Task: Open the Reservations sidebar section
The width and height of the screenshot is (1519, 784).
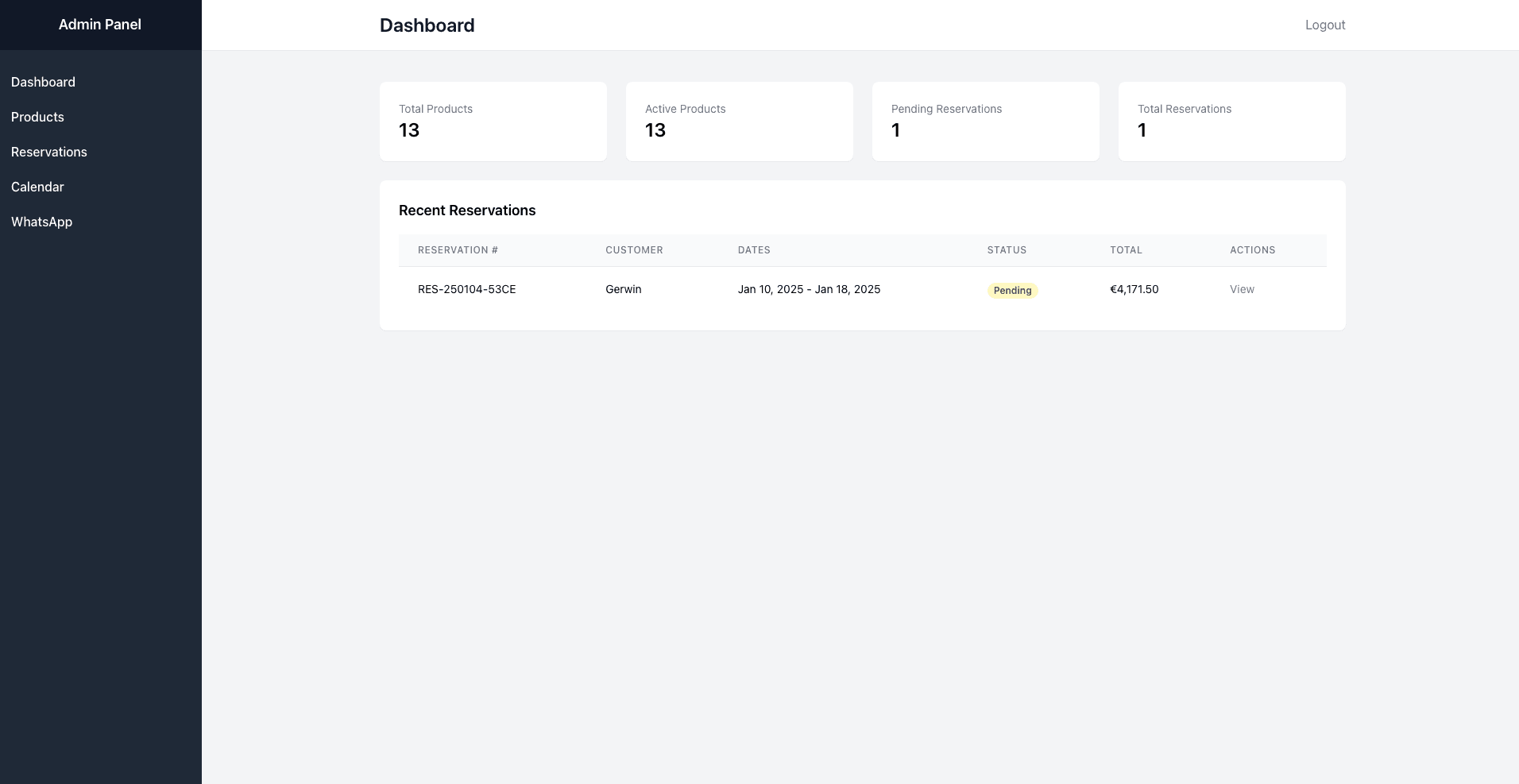Action: tap(49, 152)
